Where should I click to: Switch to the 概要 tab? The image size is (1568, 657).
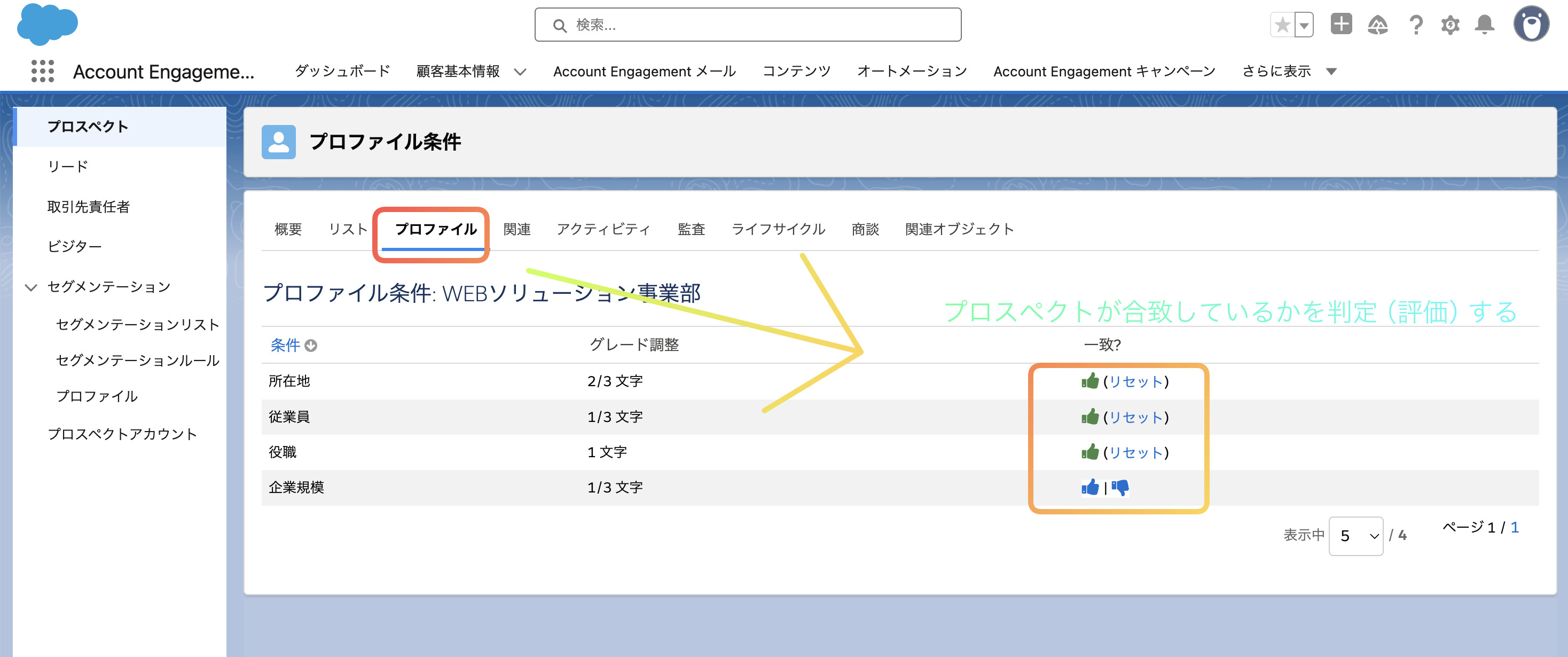tap(288, 229)
